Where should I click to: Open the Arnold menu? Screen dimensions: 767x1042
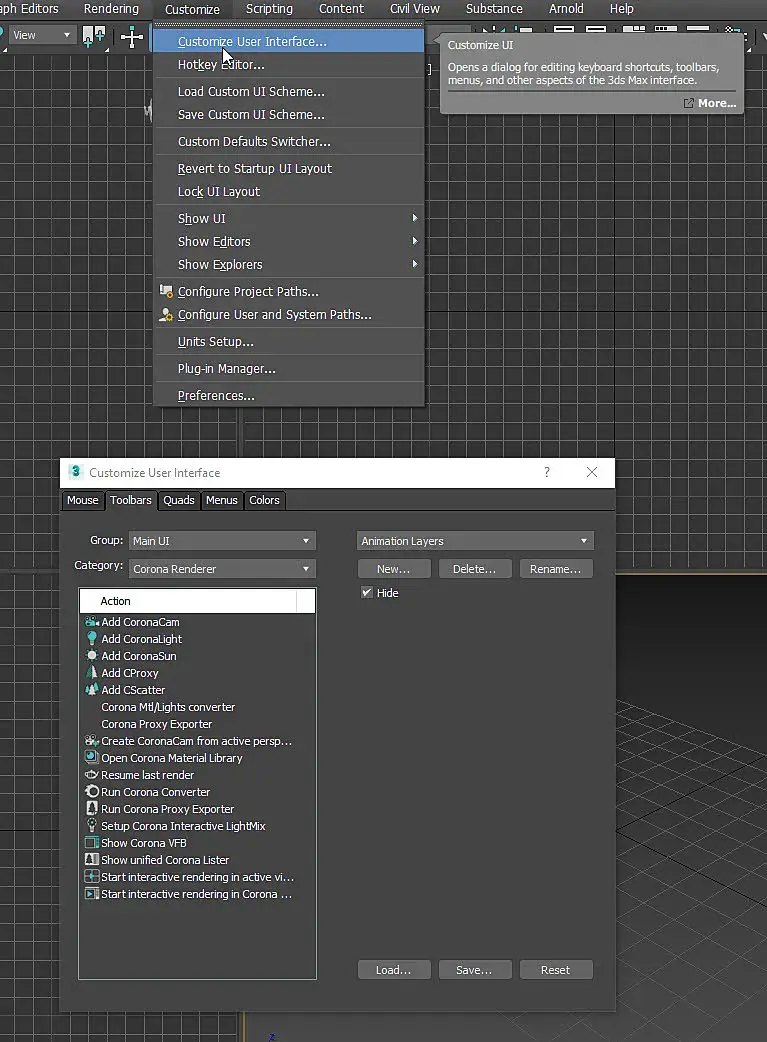coord(566,9)
